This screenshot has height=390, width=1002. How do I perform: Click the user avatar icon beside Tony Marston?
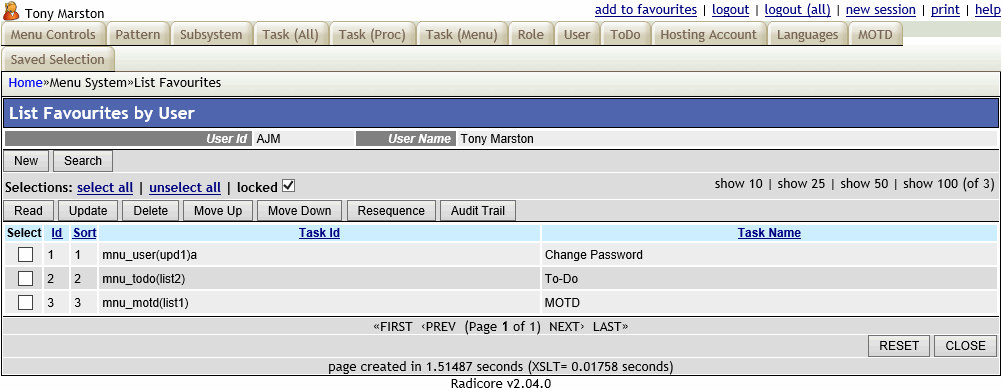pos(11,11)
